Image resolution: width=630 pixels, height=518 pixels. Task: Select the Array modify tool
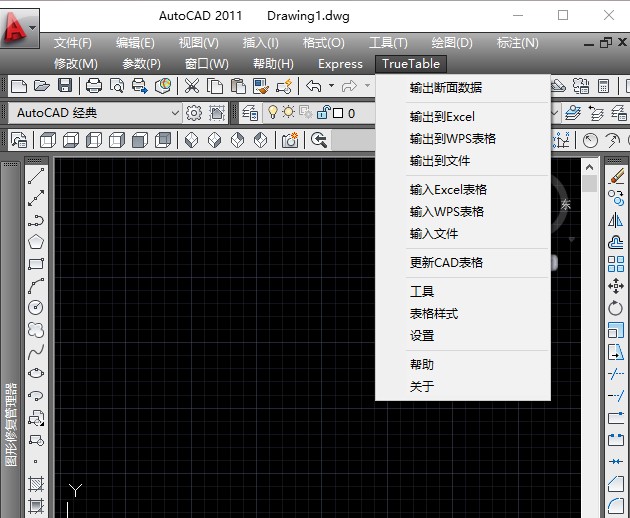click(x=616, y=264)
